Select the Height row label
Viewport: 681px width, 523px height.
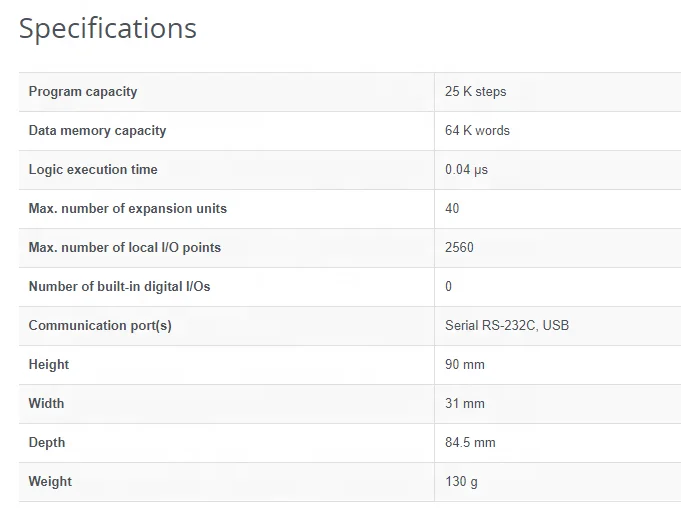pos(49,365)
